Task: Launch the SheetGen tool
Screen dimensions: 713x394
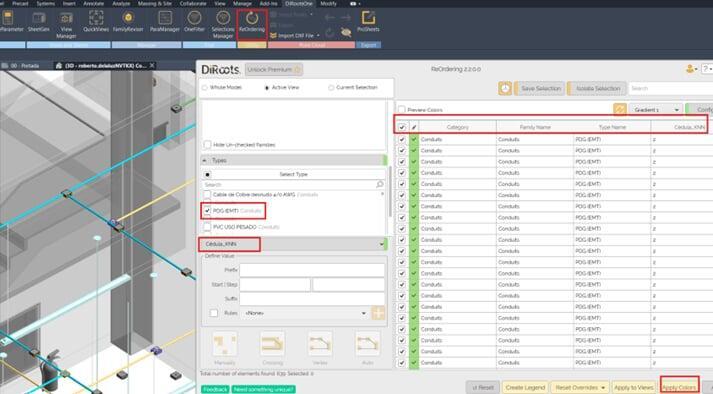Action: (39, 22)
